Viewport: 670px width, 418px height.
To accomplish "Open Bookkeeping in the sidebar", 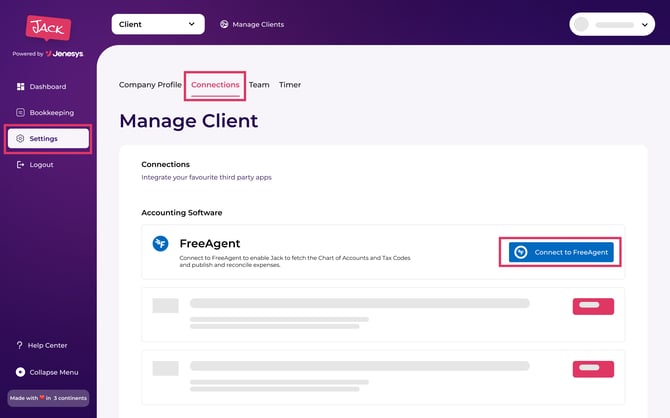I will (x=48, y=112).
